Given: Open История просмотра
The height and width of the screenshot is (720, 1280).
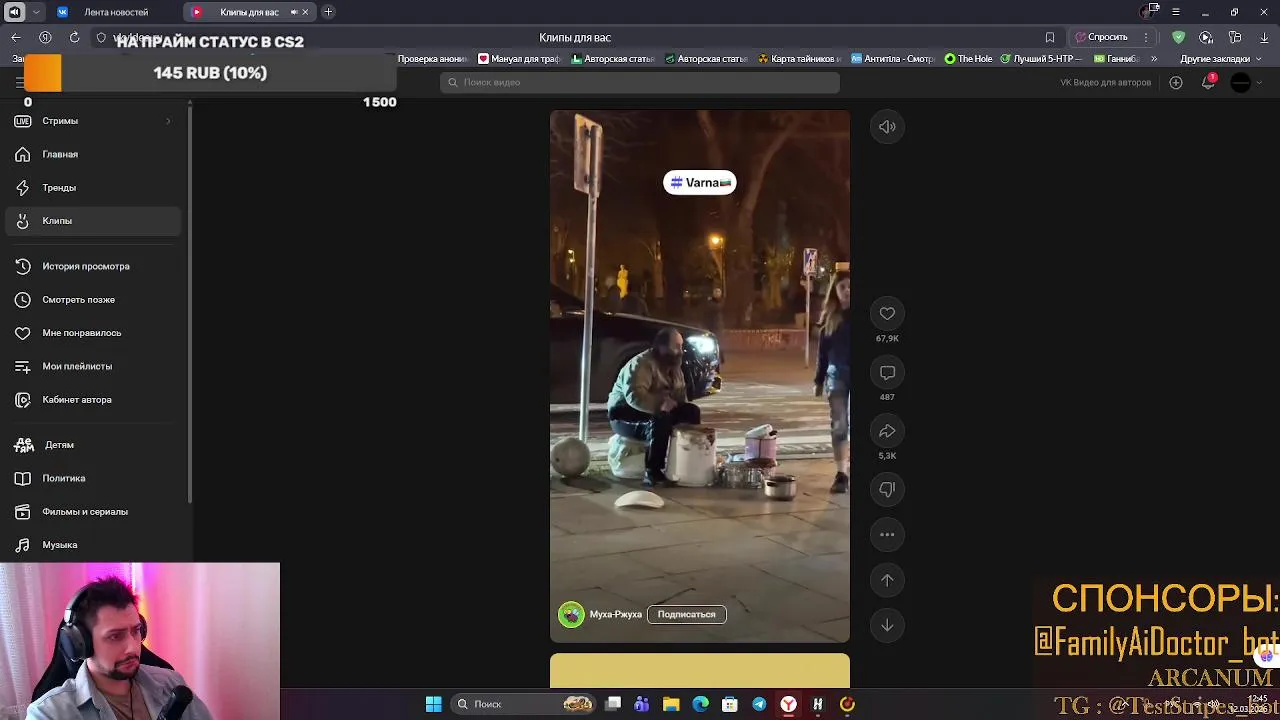Looking at the screenshot, I should (93, 266).
